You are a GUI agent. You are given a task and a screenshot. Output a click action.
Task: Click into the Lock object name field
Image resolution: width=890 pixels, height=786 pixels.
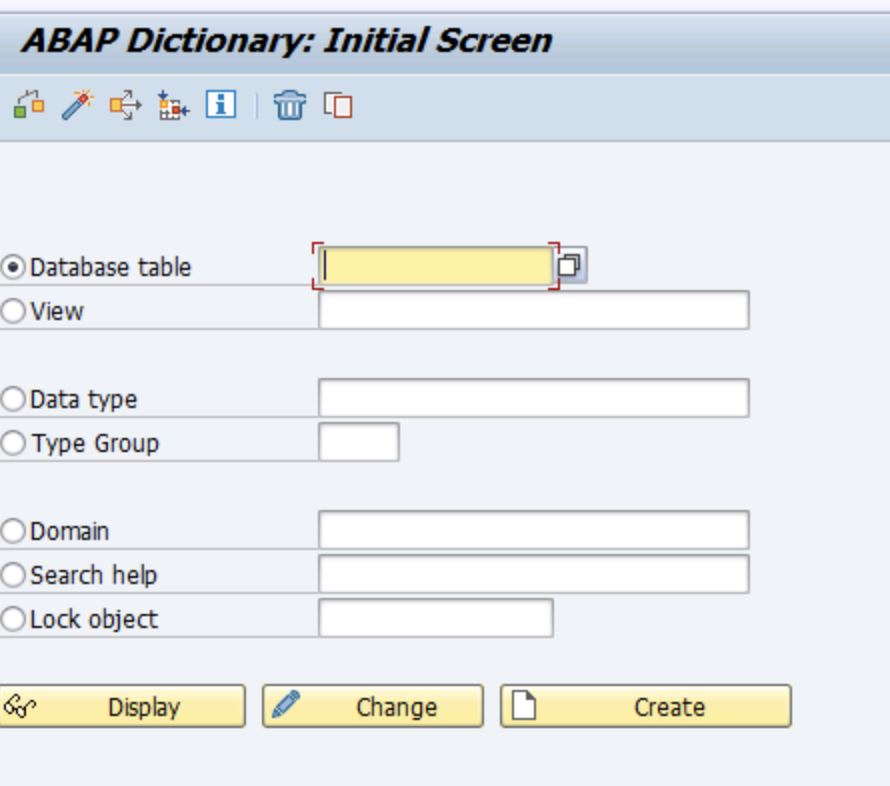[x=435, y=618]
